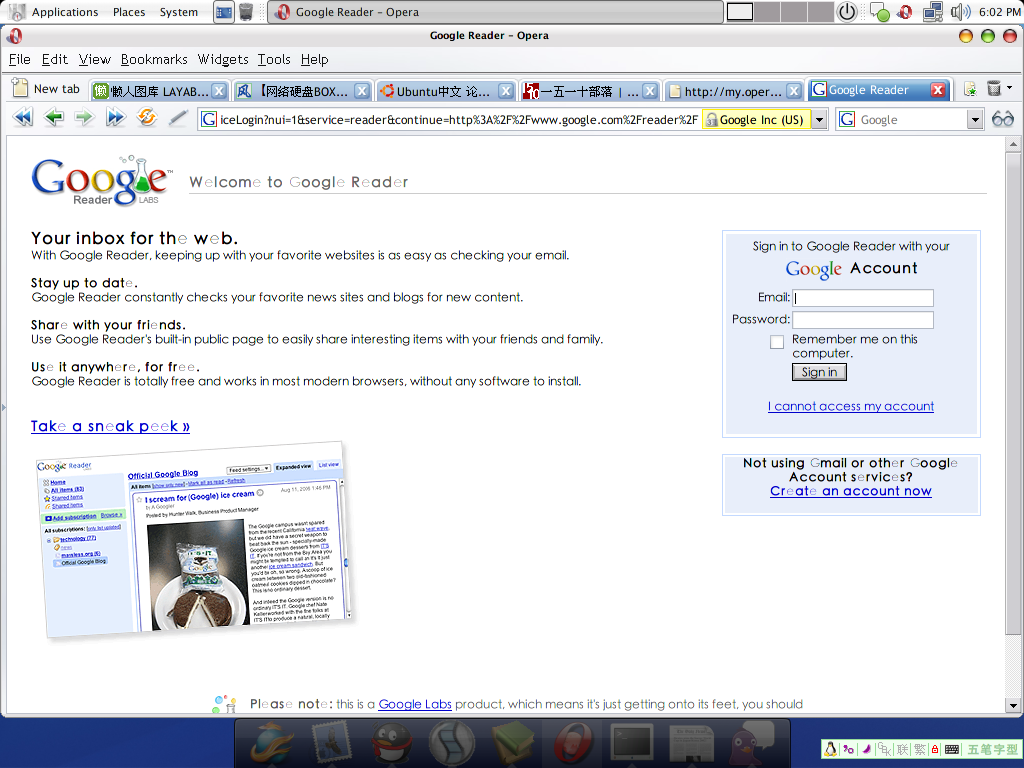The image size is (1024, 768).
Task: Open the address bar history dropdown arrow
Action: pyautogui.click(x=819, y=120)
